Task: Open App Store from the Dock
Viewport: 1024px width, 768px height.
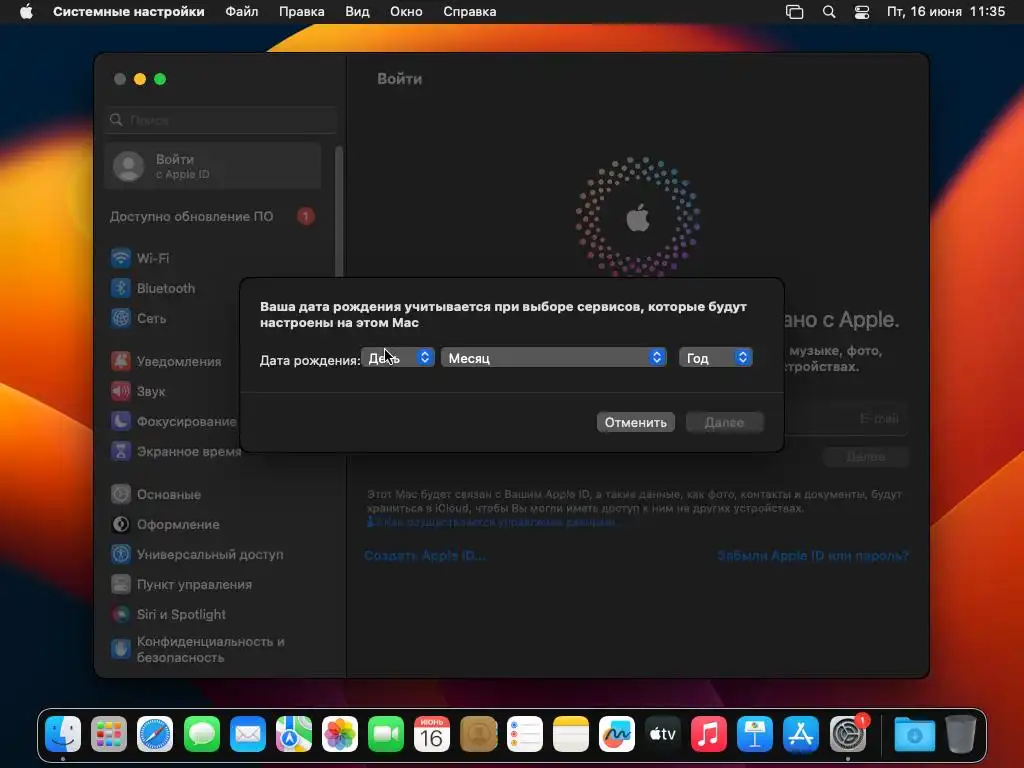Action: pos(801,734)
